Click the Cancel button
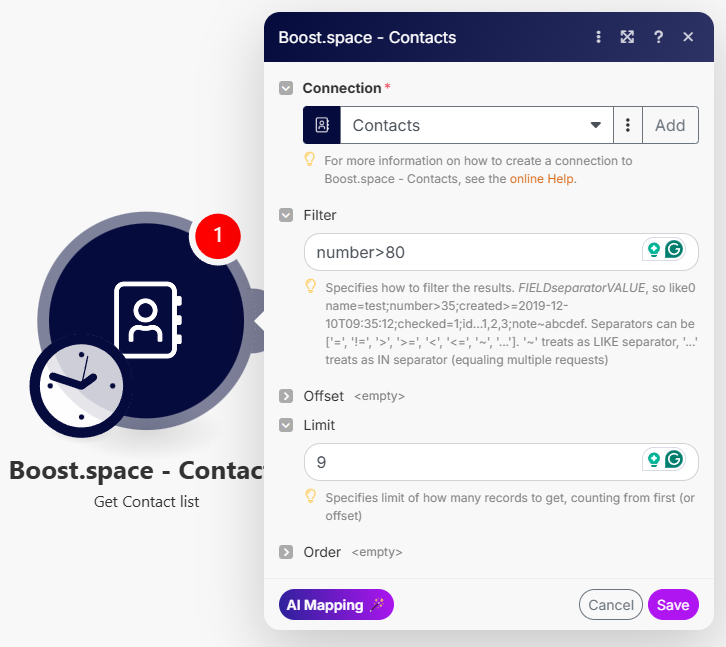The height and width of the screenshot is (647, 726). point(610,605)
